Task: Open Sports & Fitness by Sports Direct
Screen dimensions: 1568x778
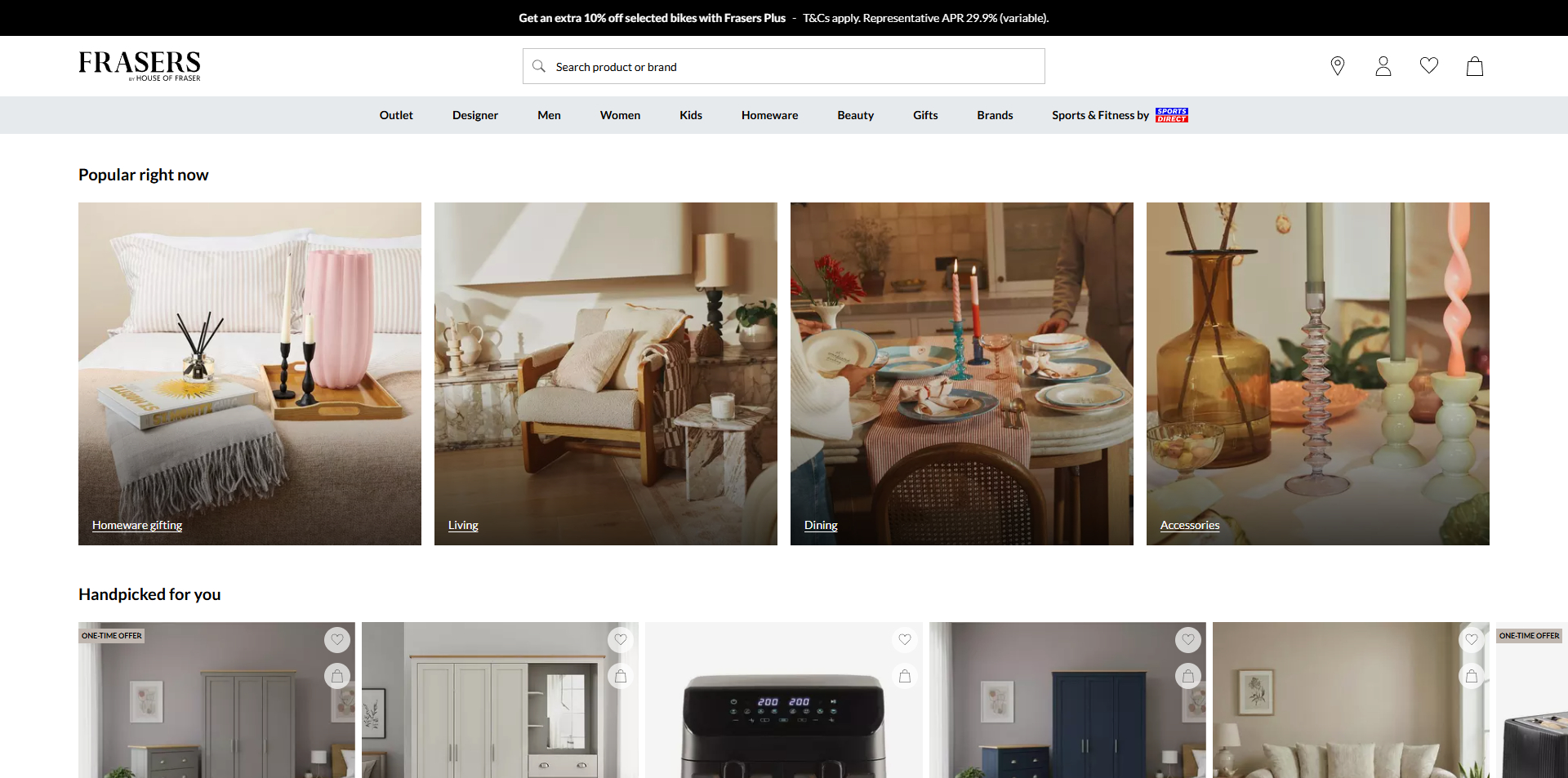Action: point(1119,115)
